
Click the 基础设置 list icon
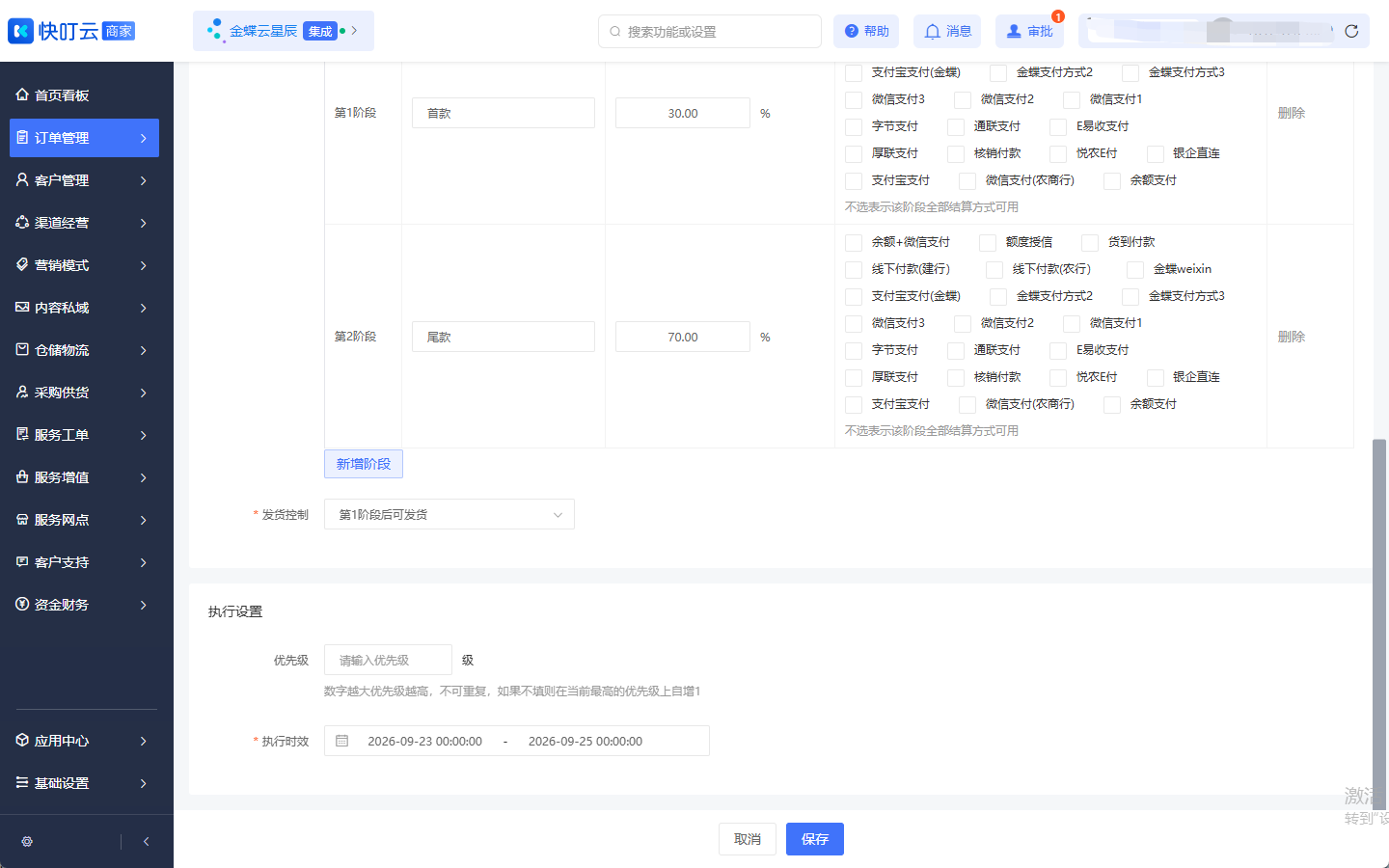coord(22,783)
